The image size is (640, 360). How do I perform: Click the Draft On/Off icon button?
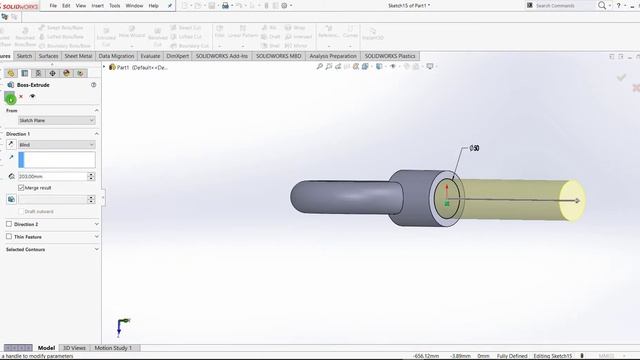pyautogui.click(x=11, y=199)
